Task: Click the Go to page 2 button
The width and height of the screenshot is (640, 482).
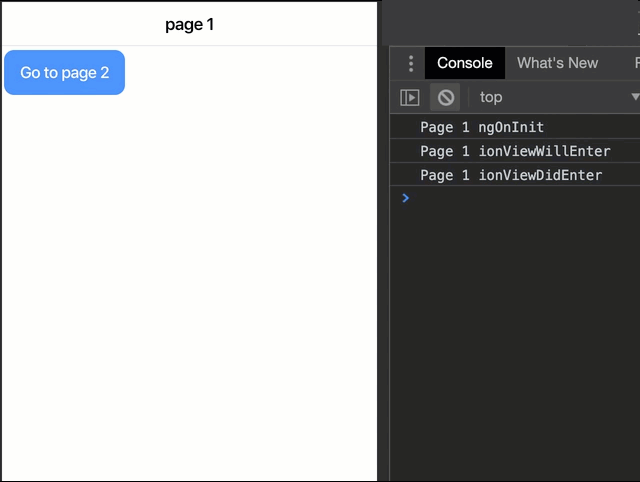Action: click(x=64, y=73)
